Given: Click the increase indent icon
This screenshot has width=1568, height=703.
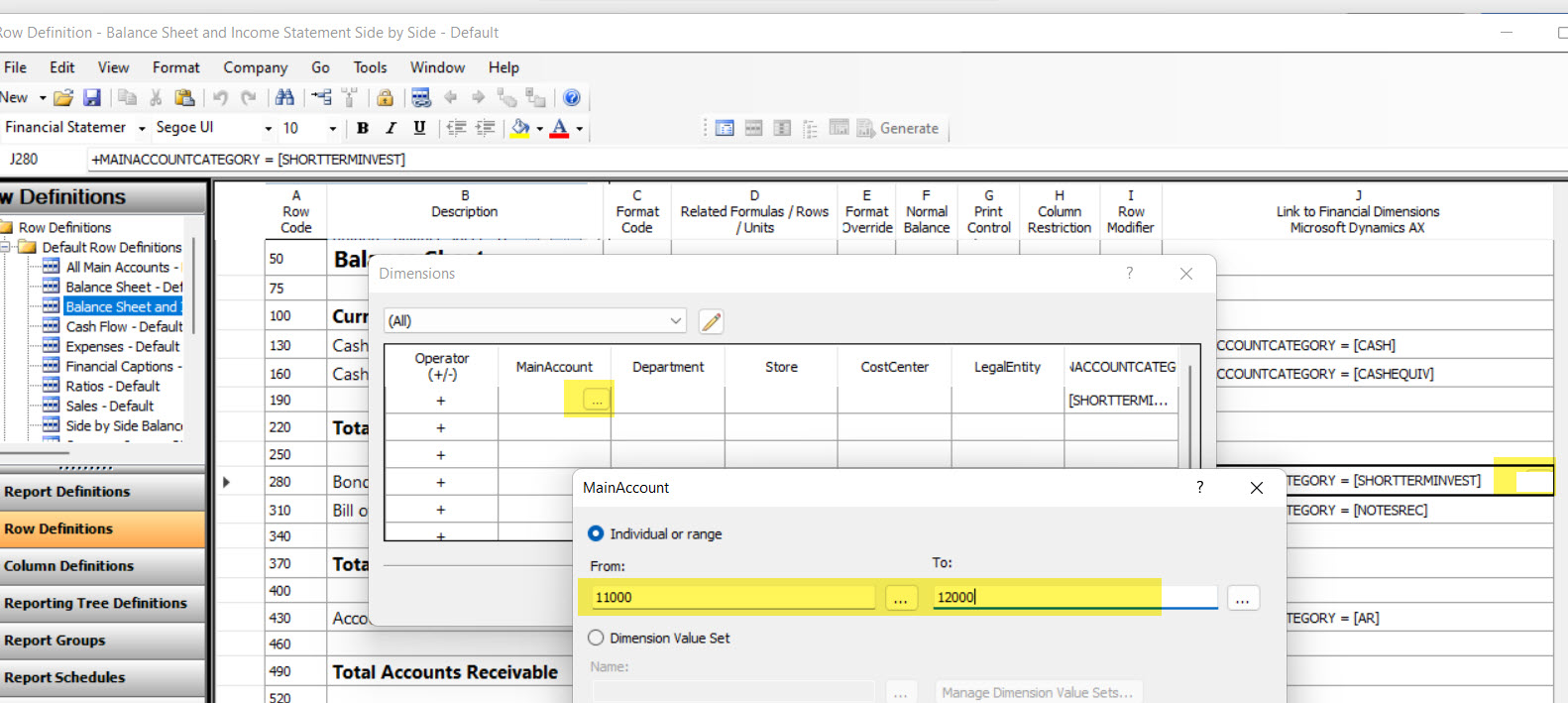Looking at the screenshot, I should point(485,128).
